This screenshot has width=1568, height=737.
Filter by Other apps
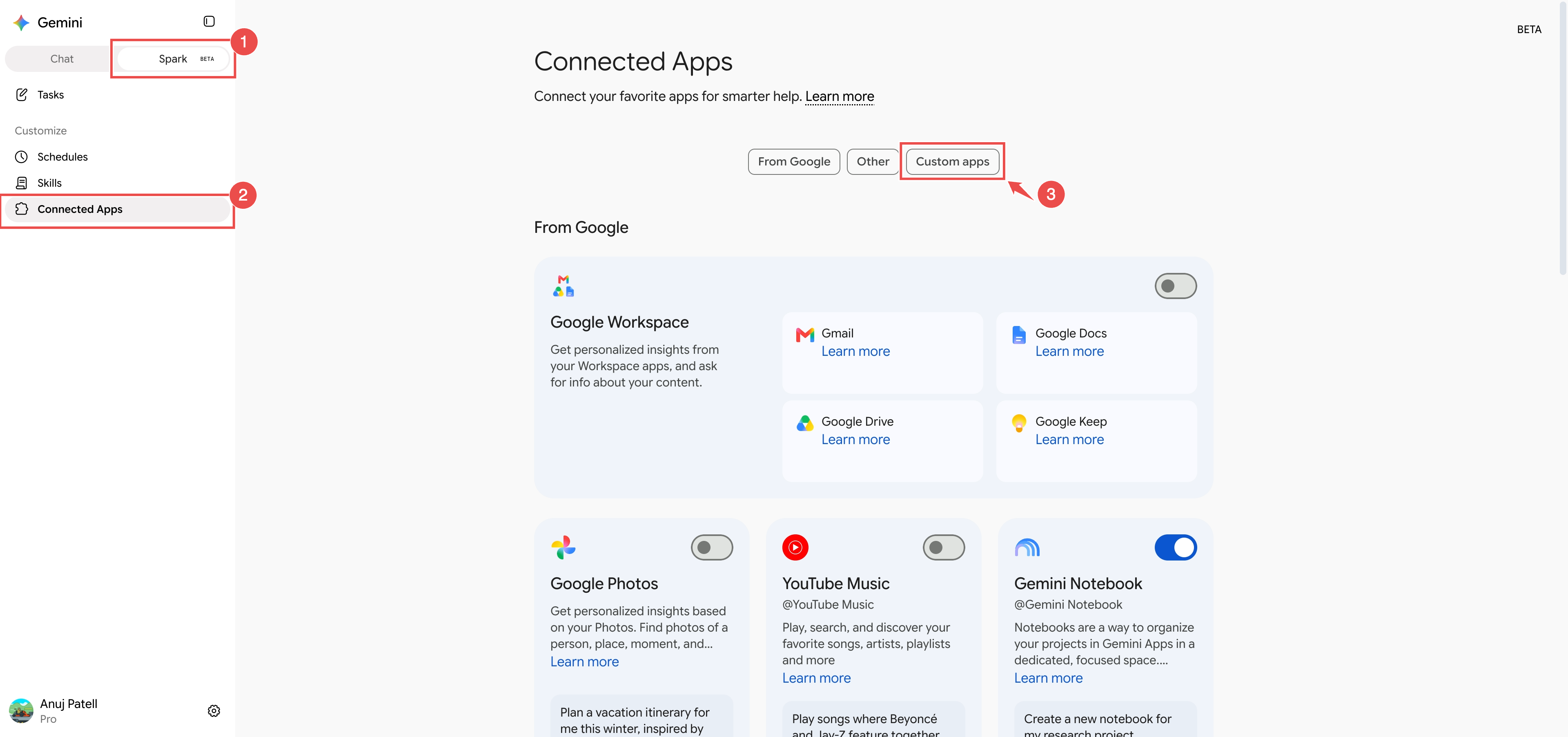coord(872,161)
